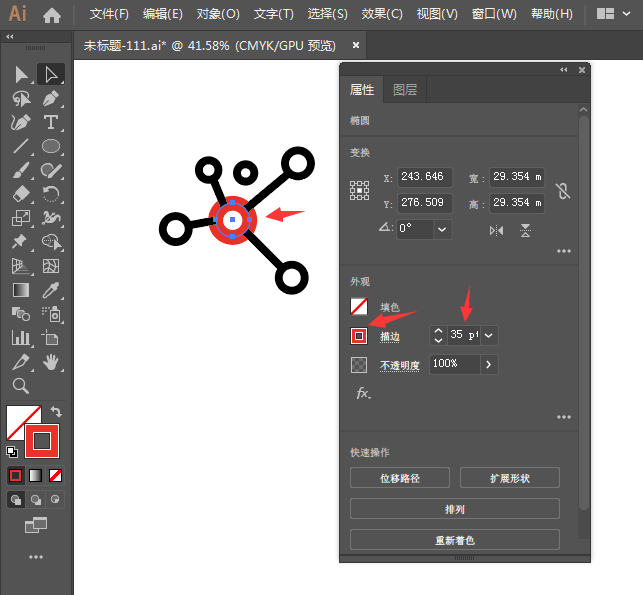Select the Eraser tool
This screenshot has width=643, height=595.
[21, 194]
